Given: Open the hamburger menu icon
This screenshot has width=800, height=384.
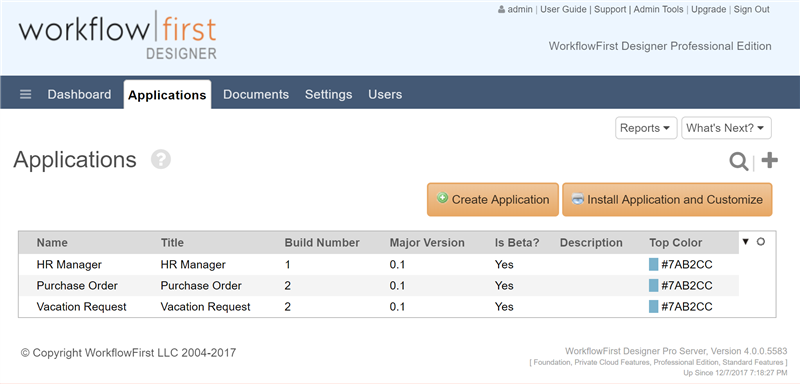Looking at the screenshot, I should 26,94.
